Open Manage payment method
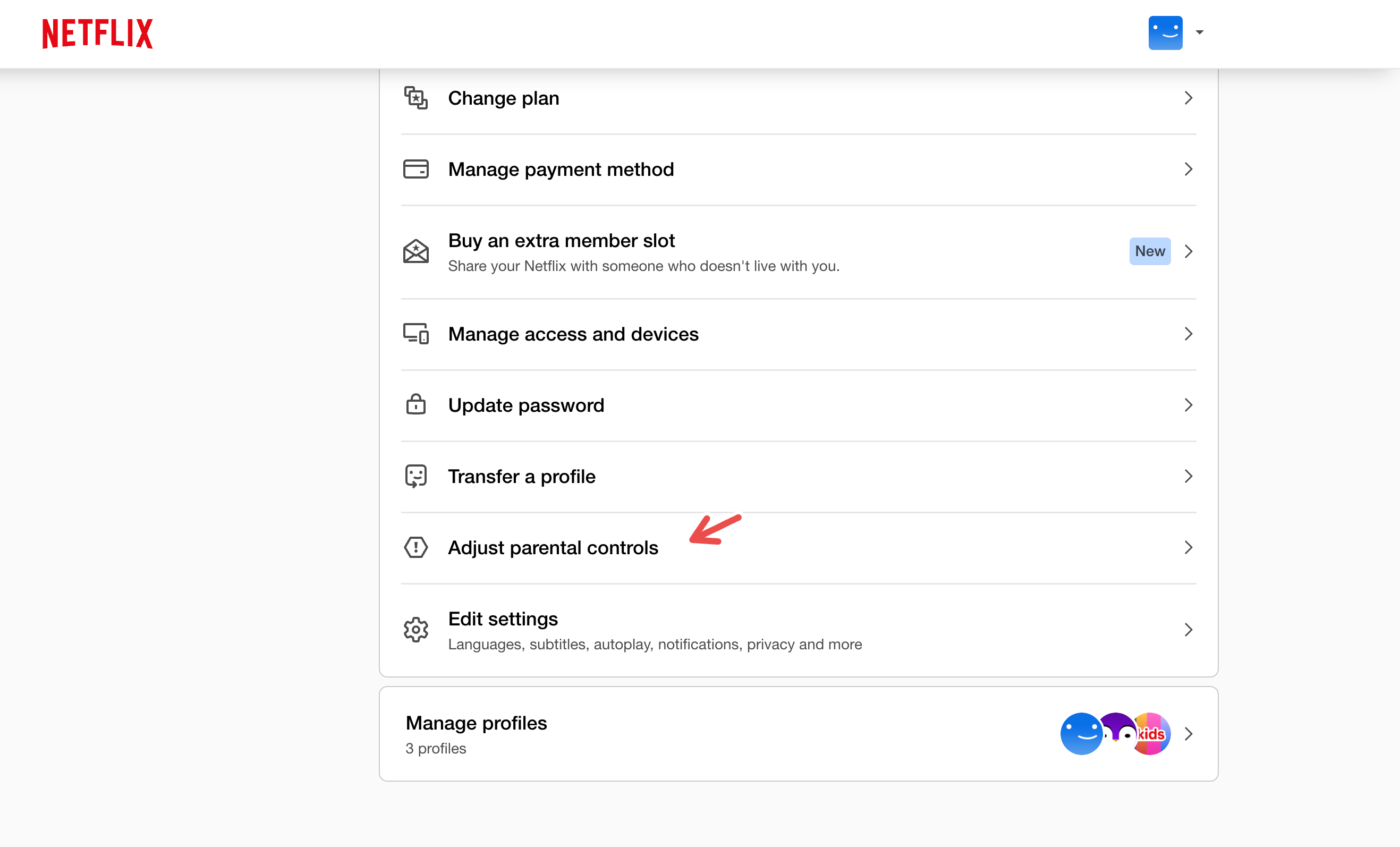The height and width of the screenshot is (847, 1400). tap(799, 170)
